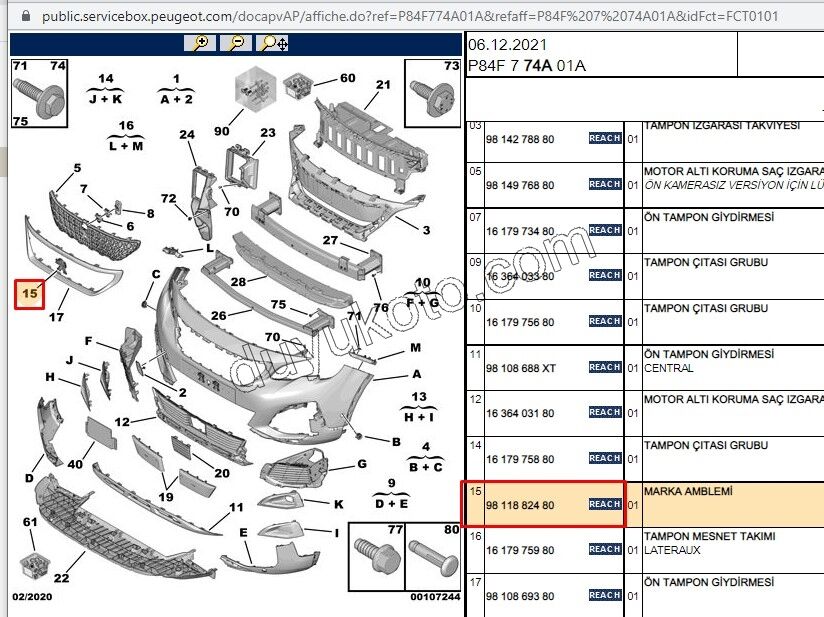Select part number 98 118 824 80
This screenshot has height=617, width=824.
pos(520,506)
